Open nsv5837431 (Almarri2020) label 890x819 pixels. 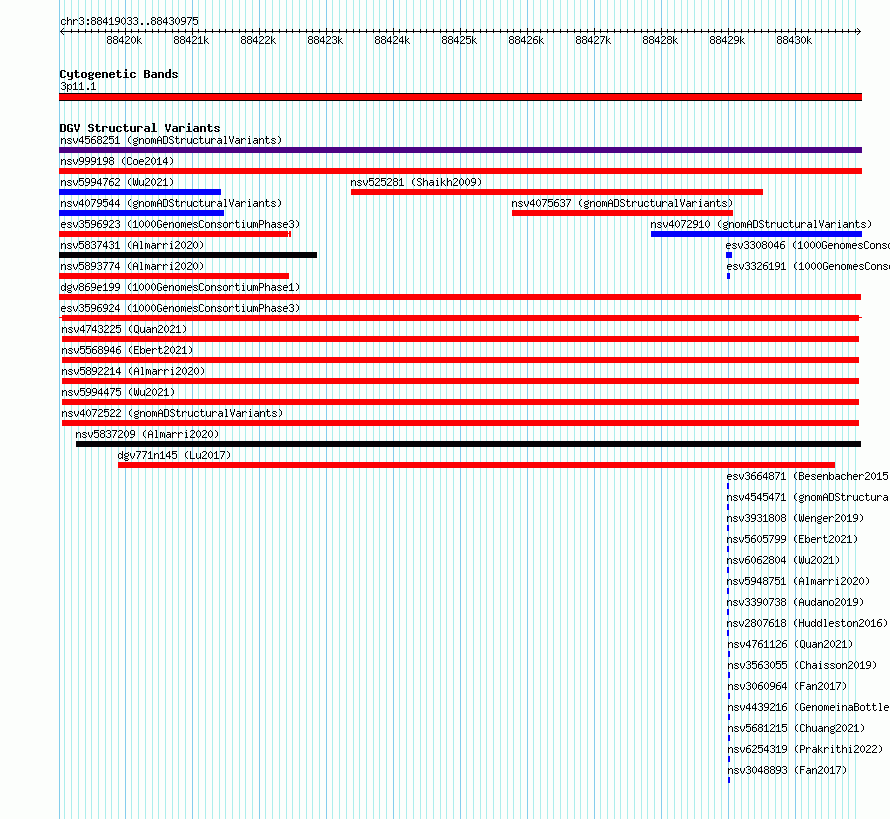pyautogui.click(x=132, y=245)
